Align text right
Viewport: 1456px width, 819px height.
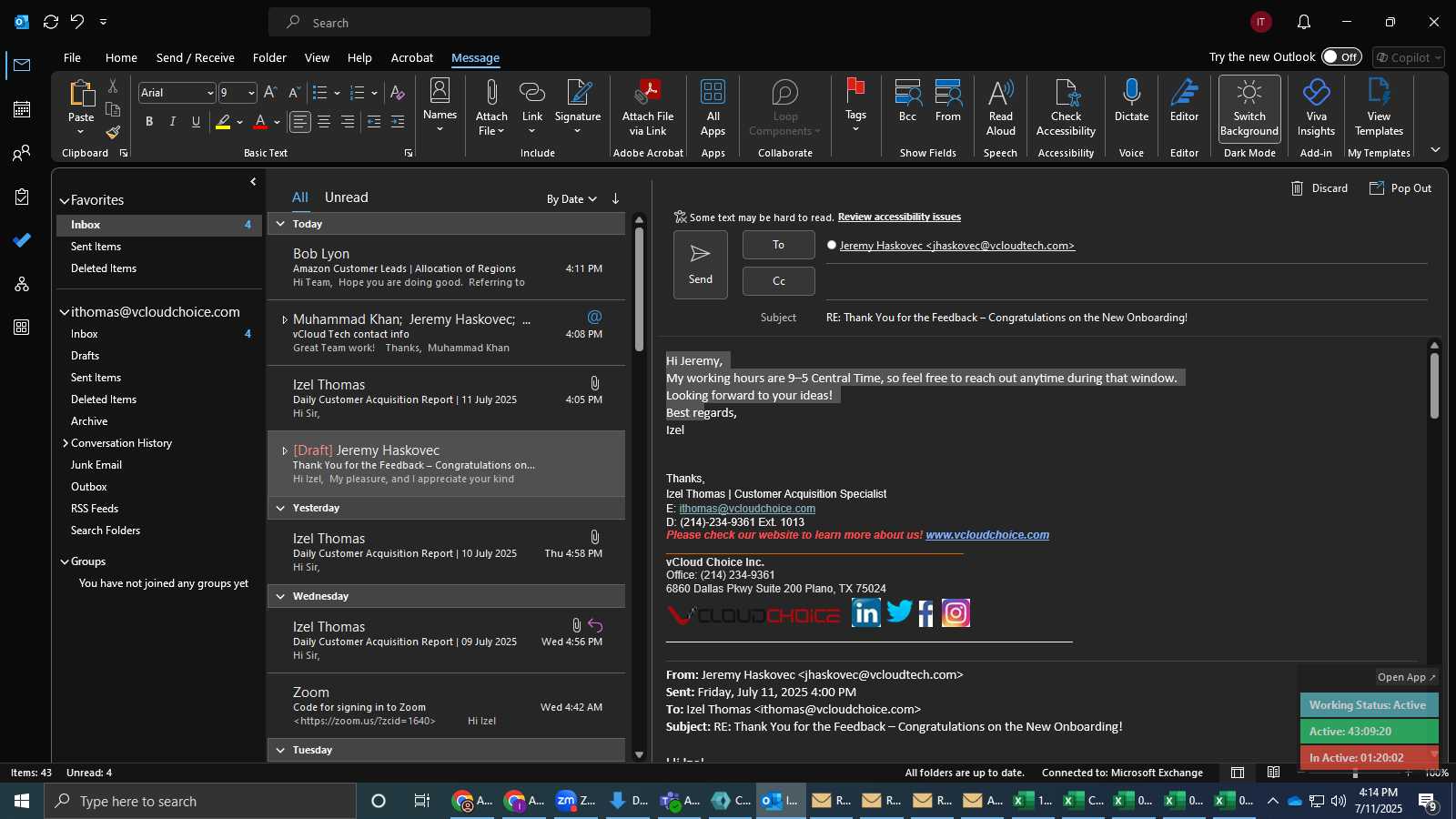coord(348,121)
